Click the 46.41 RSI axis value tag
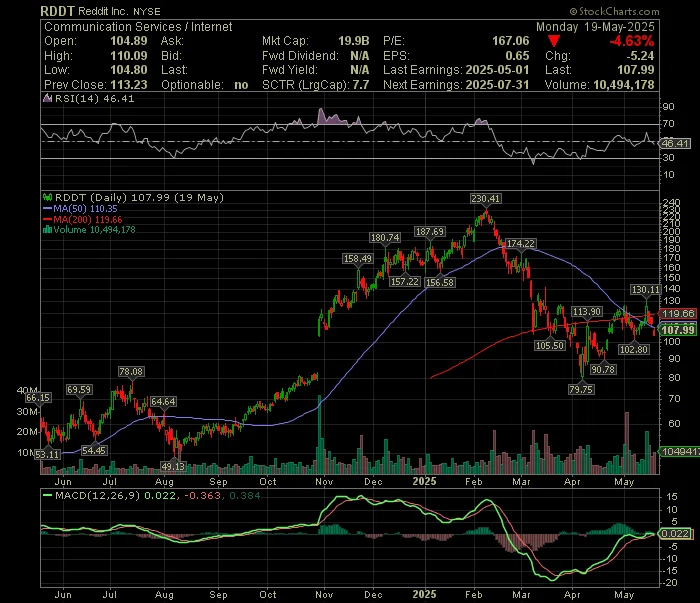 tap(675, 144)
